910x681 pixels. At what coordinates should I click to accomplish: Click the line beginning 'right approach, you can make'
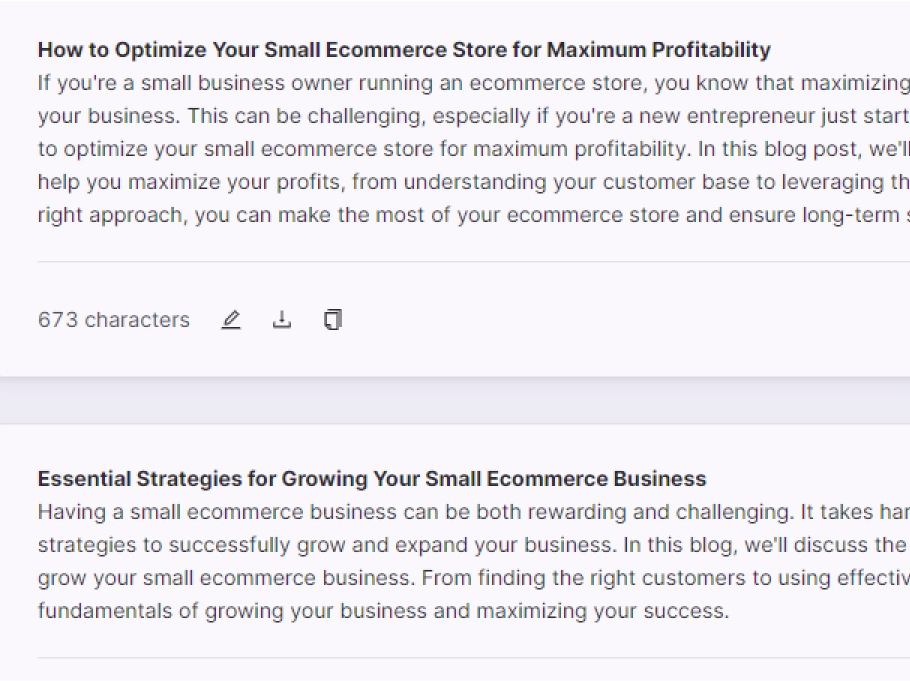474,215
